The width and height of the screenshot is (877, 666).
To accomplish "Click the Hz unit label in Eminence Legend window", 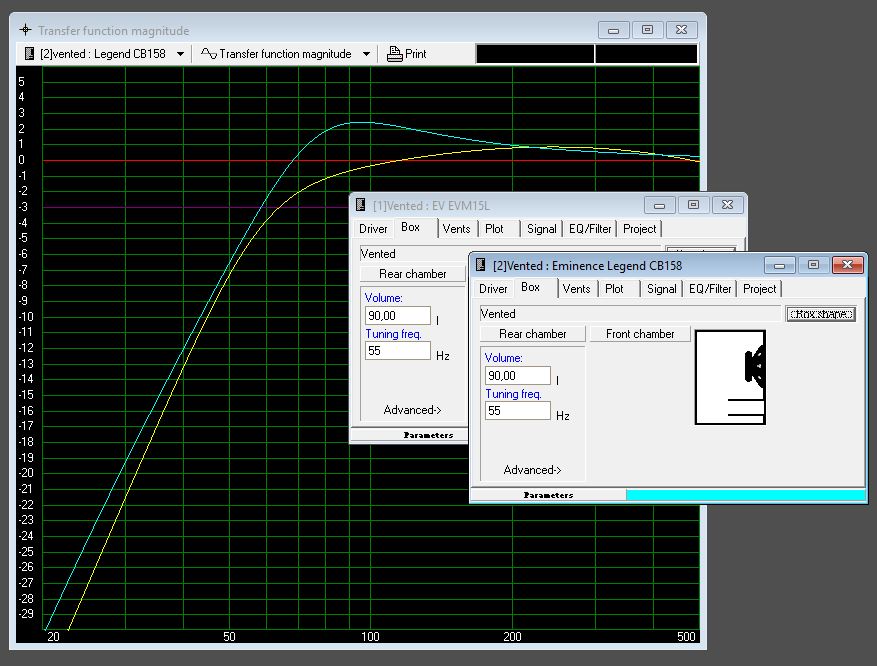I will click(x=563, y=415).
